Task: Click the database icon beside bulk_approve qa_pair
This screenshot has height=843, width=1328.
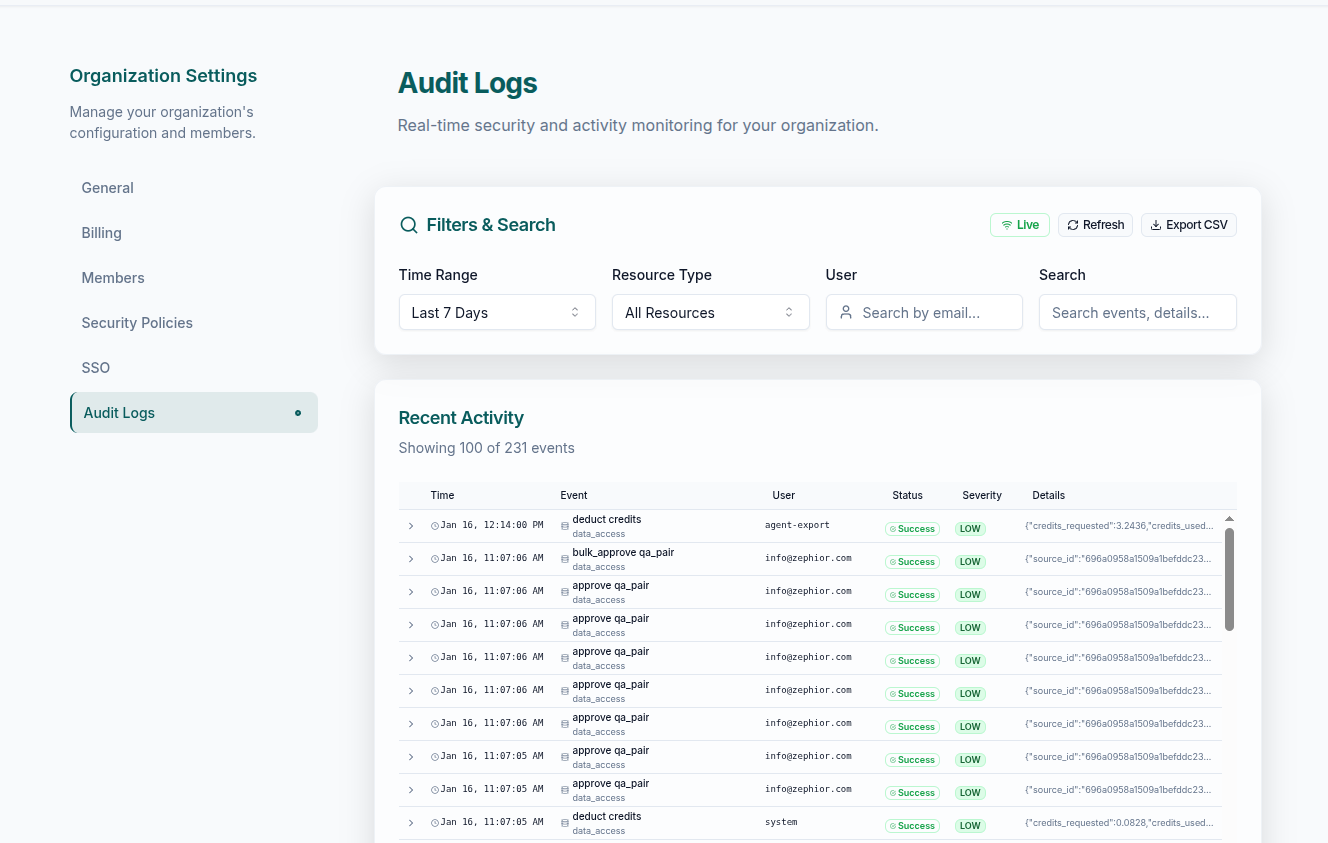Action: click(x=565, y=559)
